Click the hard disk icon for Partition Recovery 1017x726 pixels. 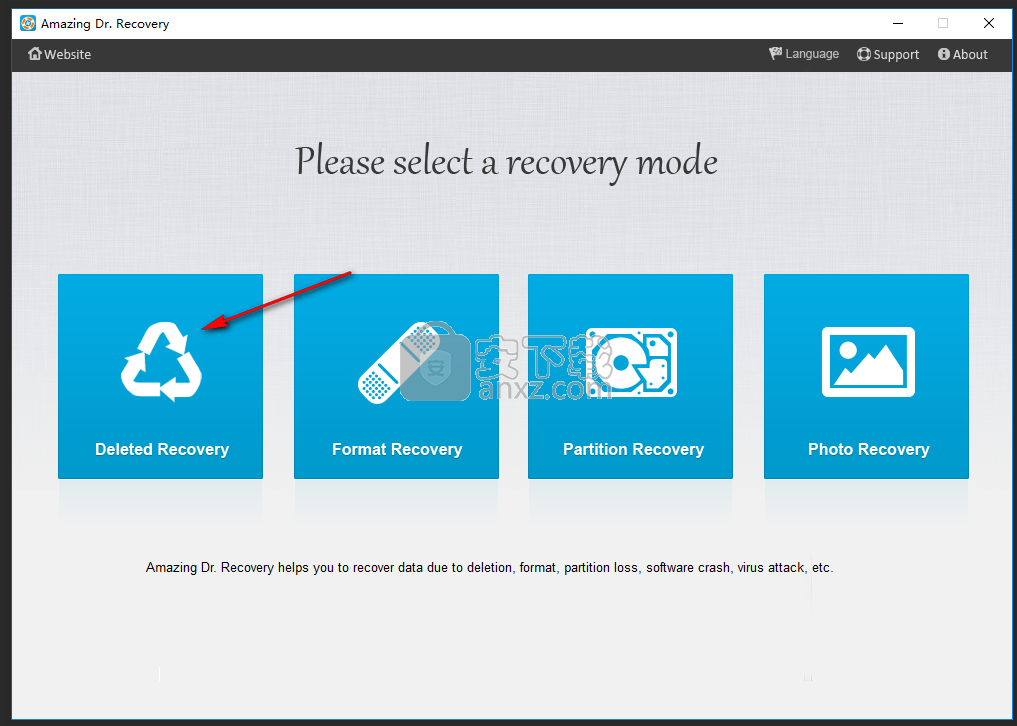tap(631, 362)
